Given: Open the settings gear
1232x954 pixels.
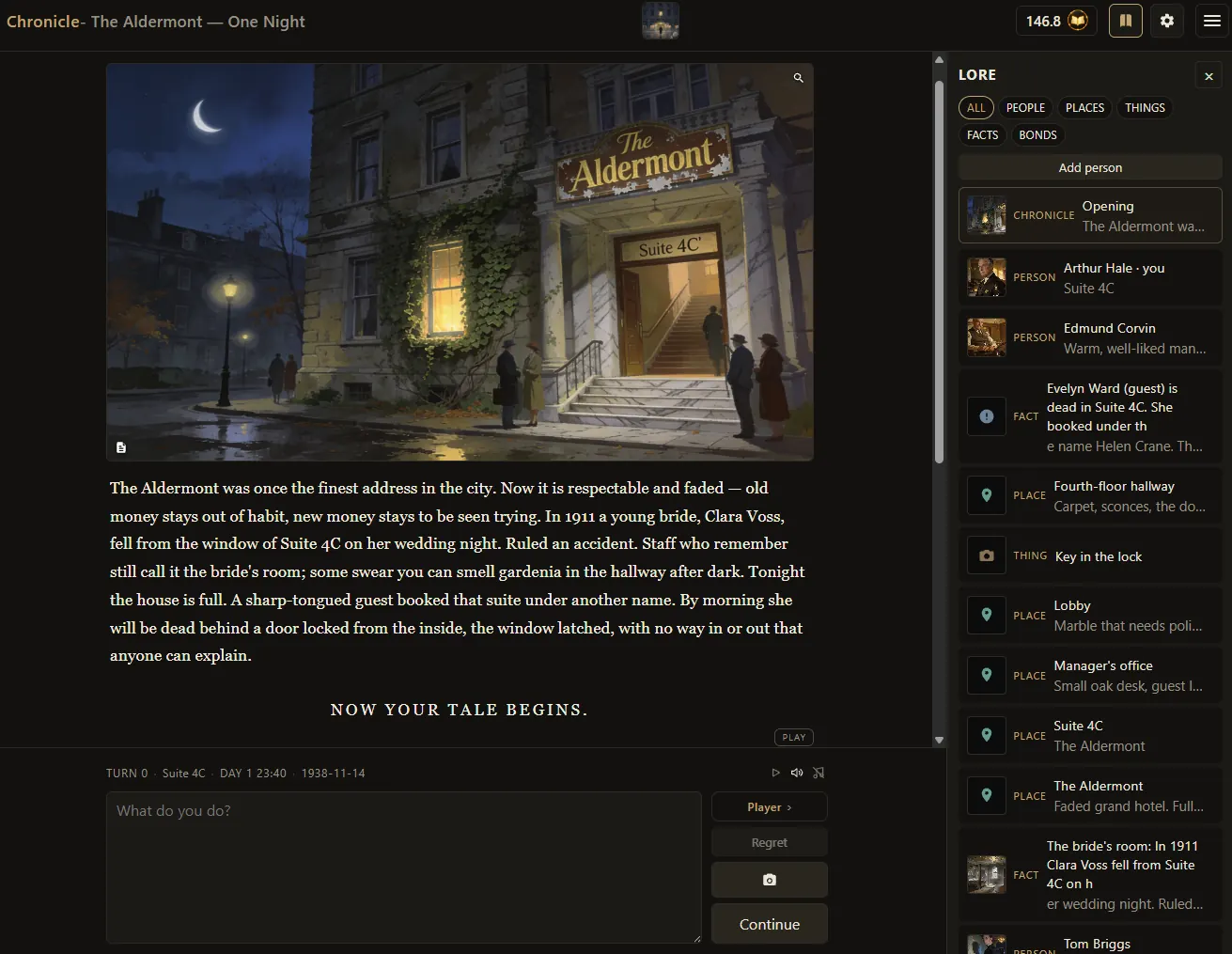Looking at the screenshot, I should click(1167, 21).
